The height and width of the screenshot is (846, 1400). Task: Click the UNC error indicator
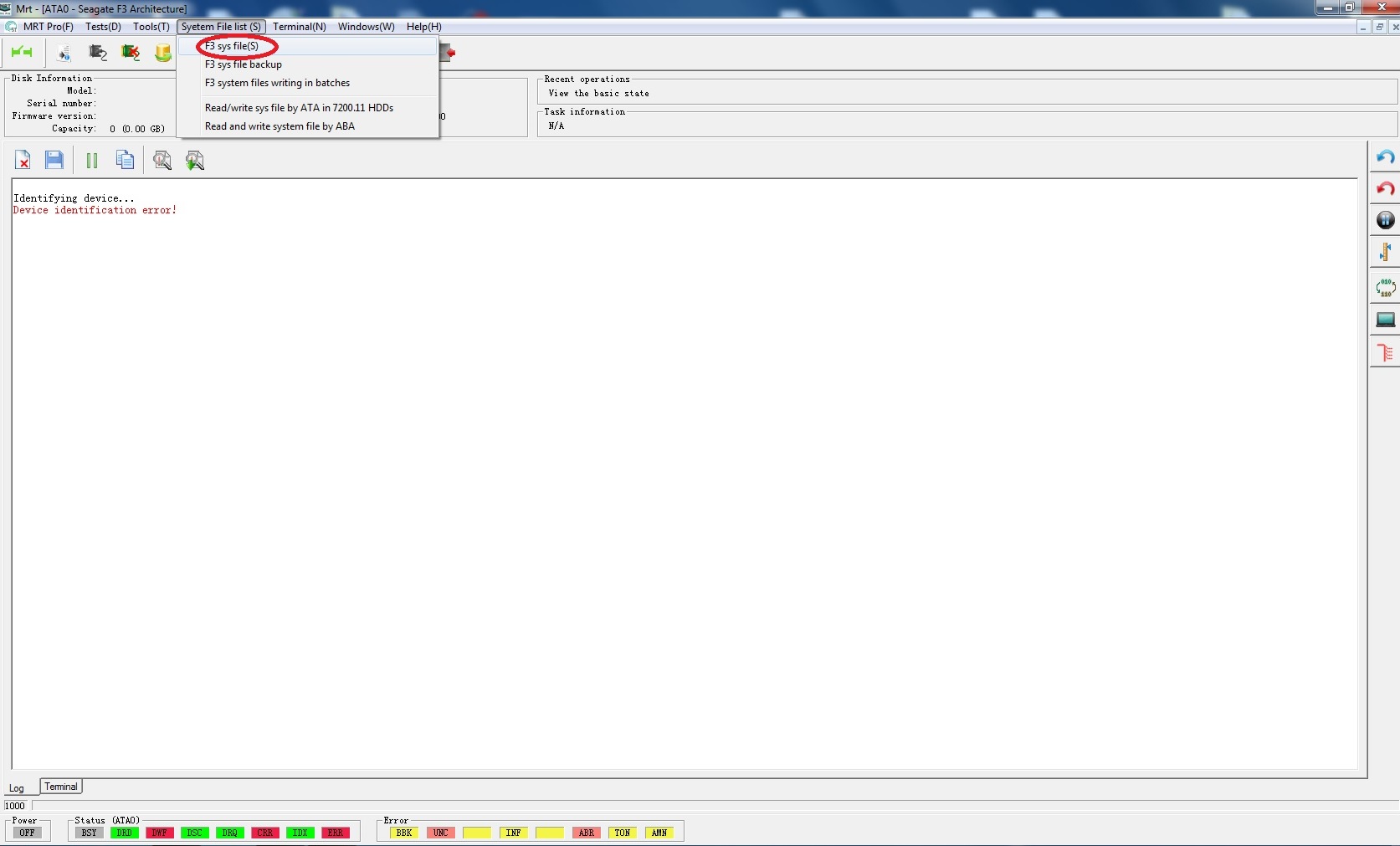441,833
